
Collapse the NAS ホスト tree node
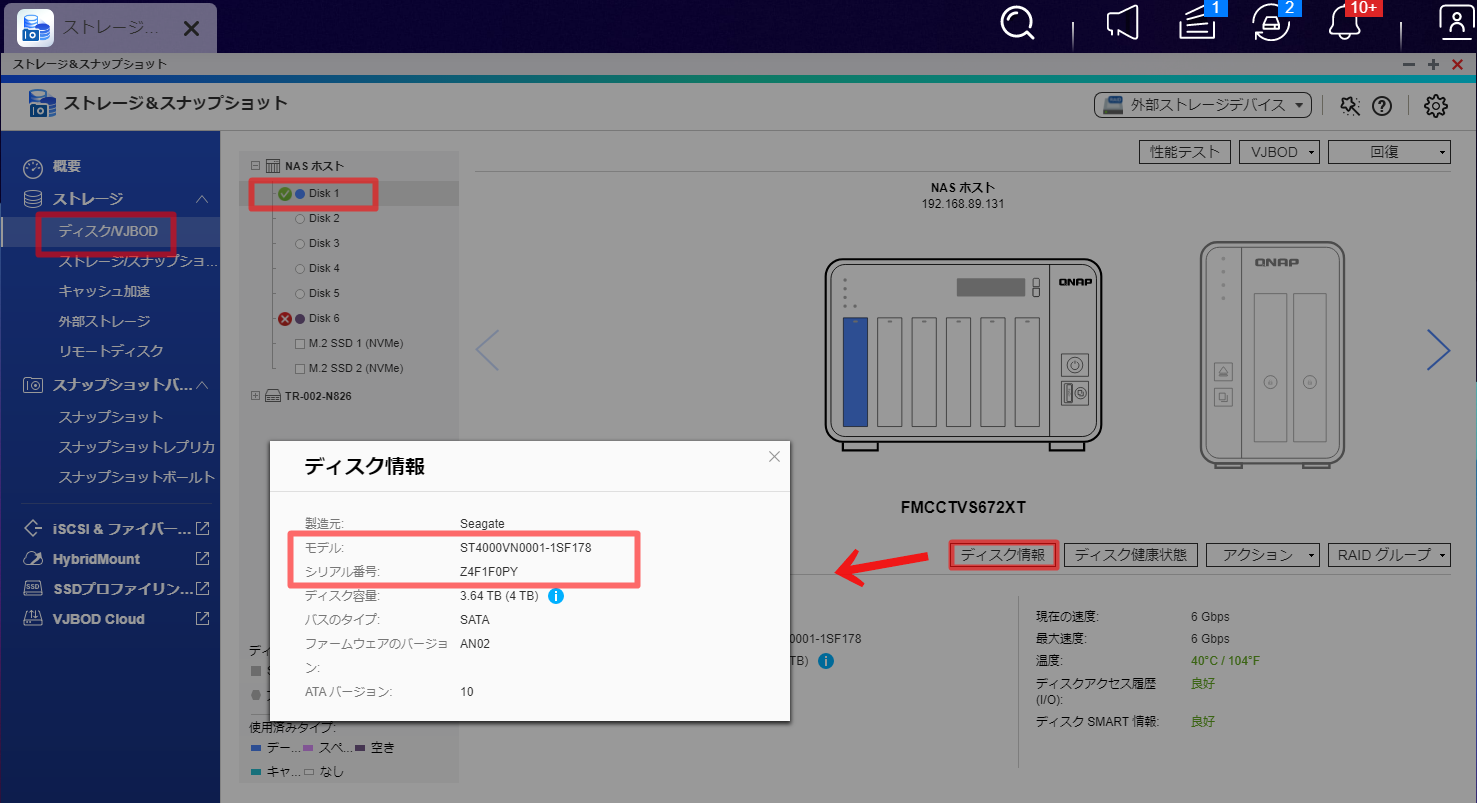256,166
